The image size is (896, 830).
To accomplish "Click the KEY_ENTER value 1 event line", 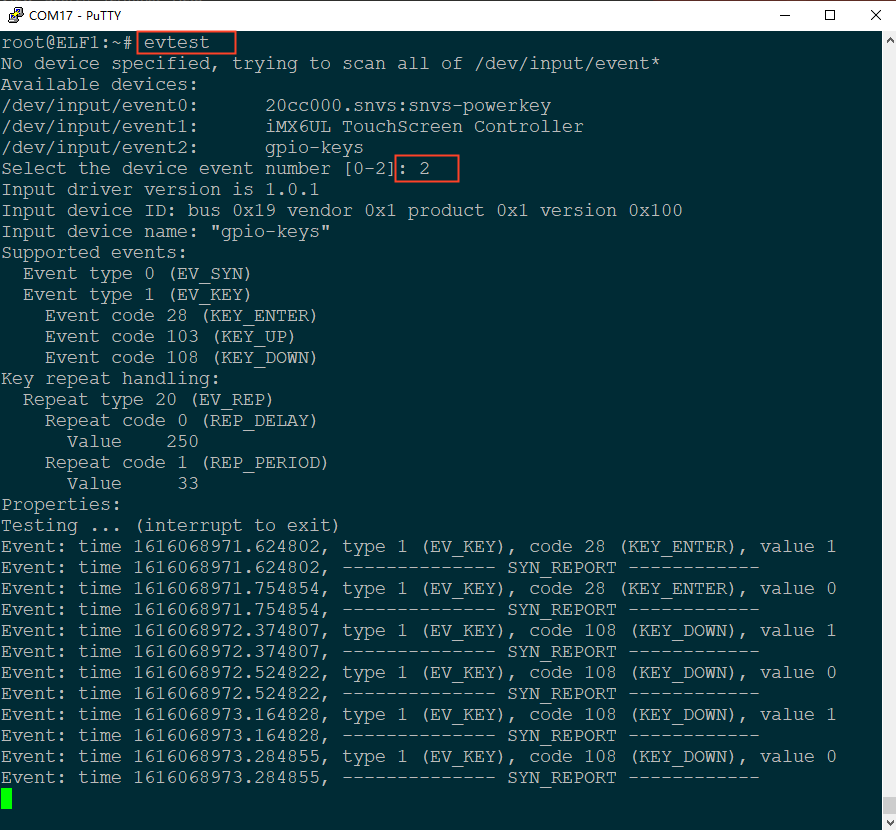I will 419,546.
